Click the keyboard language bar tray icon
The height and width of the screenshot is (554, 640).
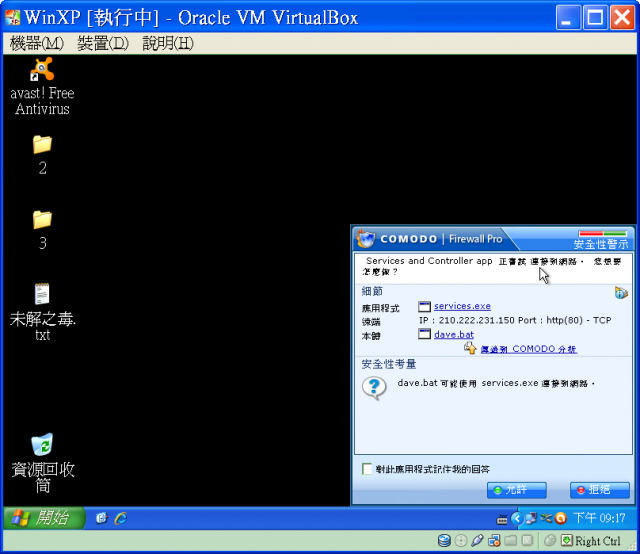coord(502,519)
